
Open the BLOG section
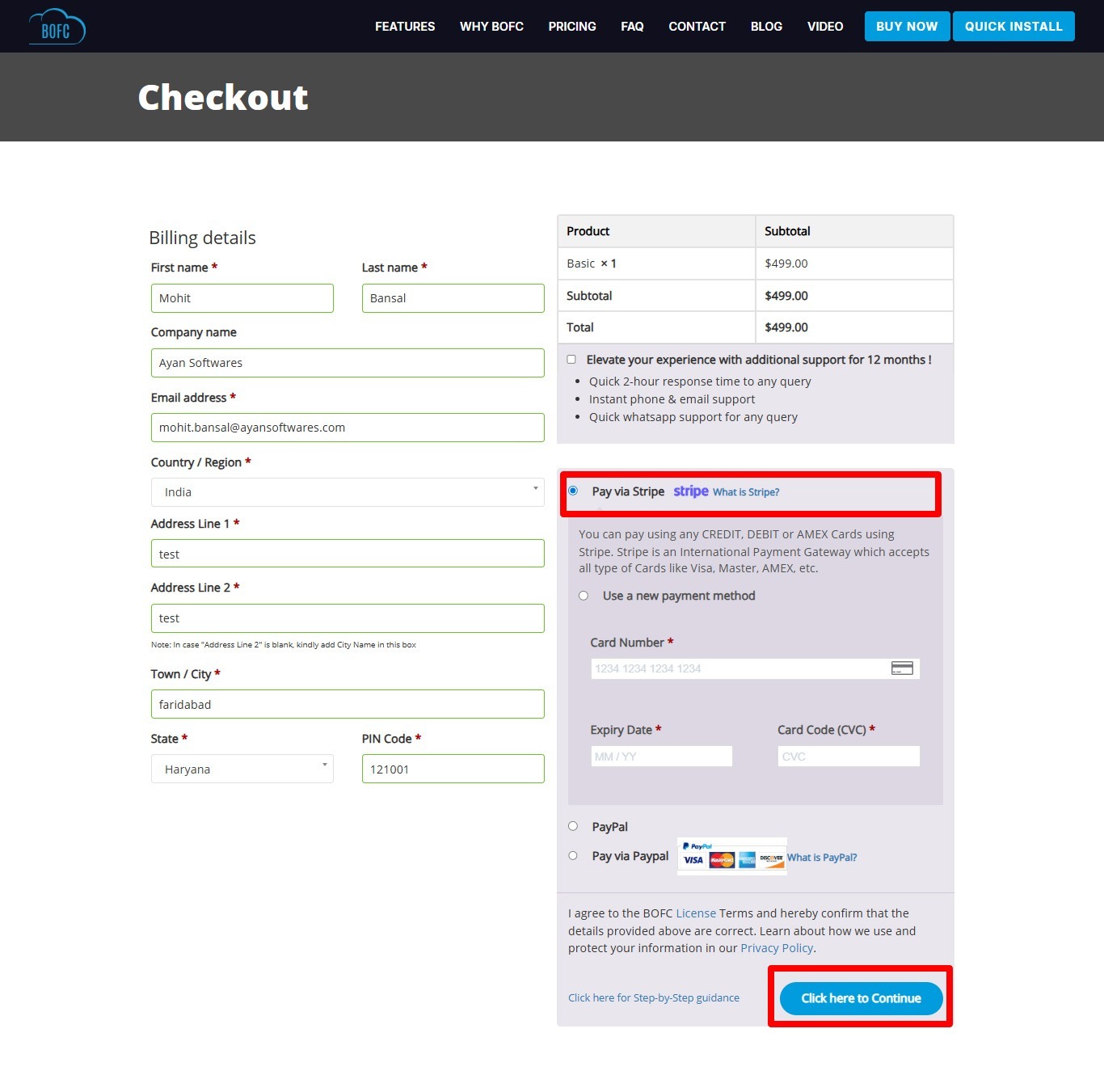765,26
